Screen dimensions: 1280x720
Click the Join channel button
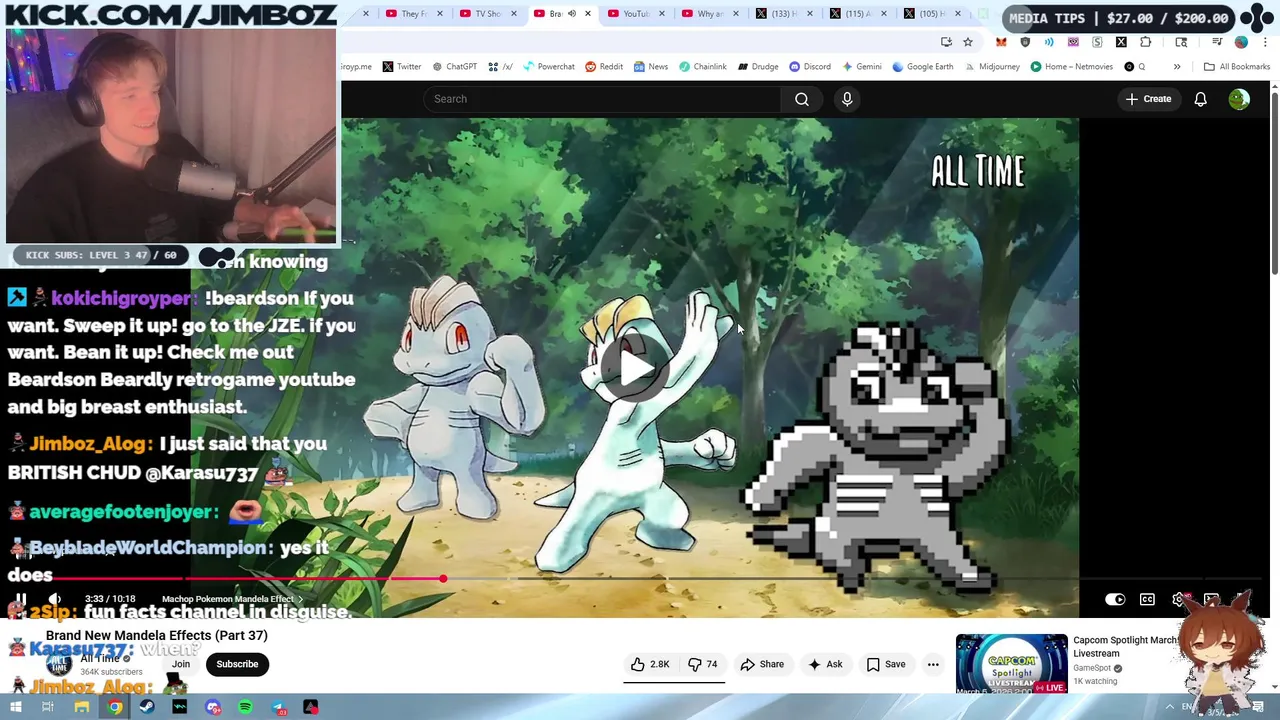pyautogui.click(x=180, y=664)
